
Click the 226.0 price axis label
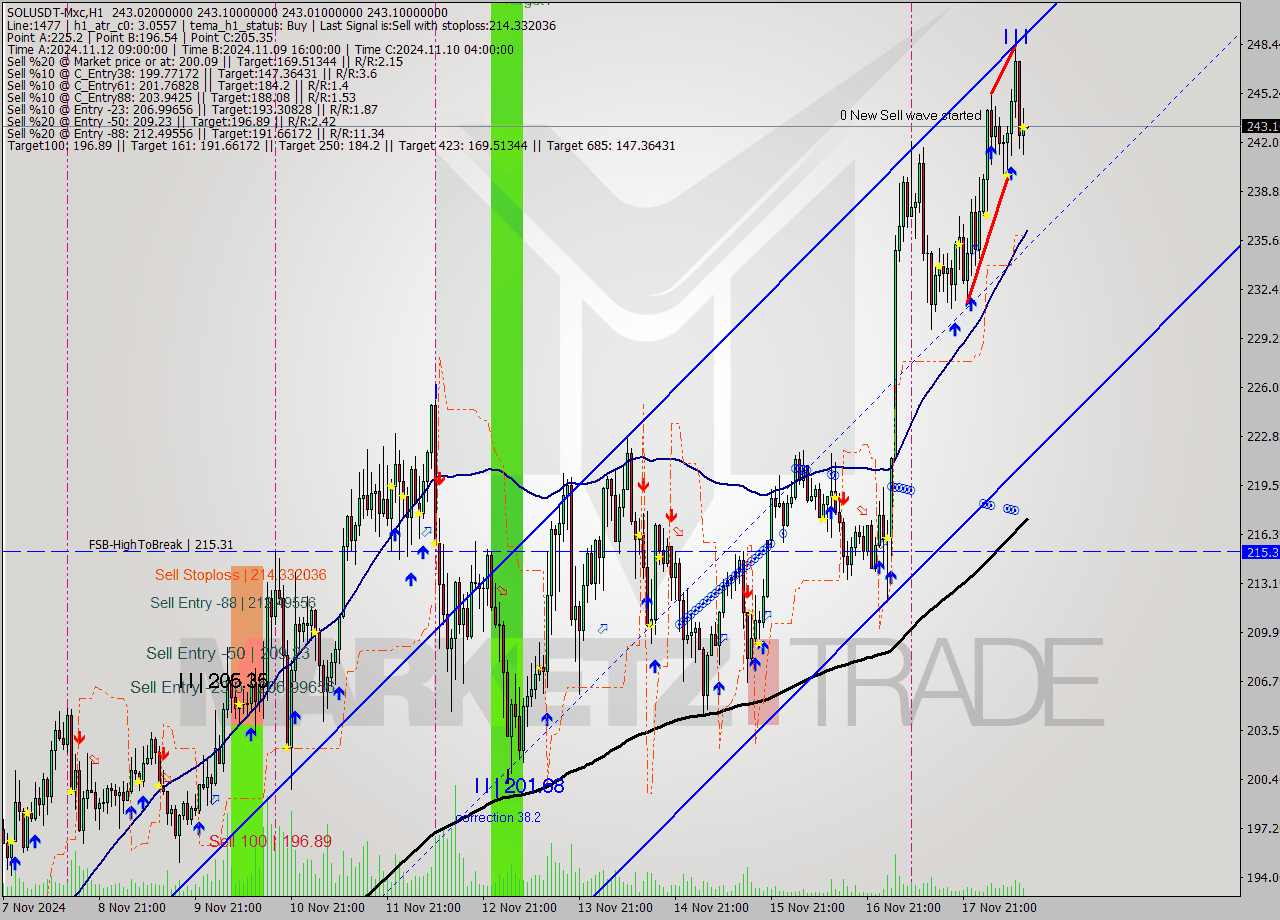(x=1261, y=387)
